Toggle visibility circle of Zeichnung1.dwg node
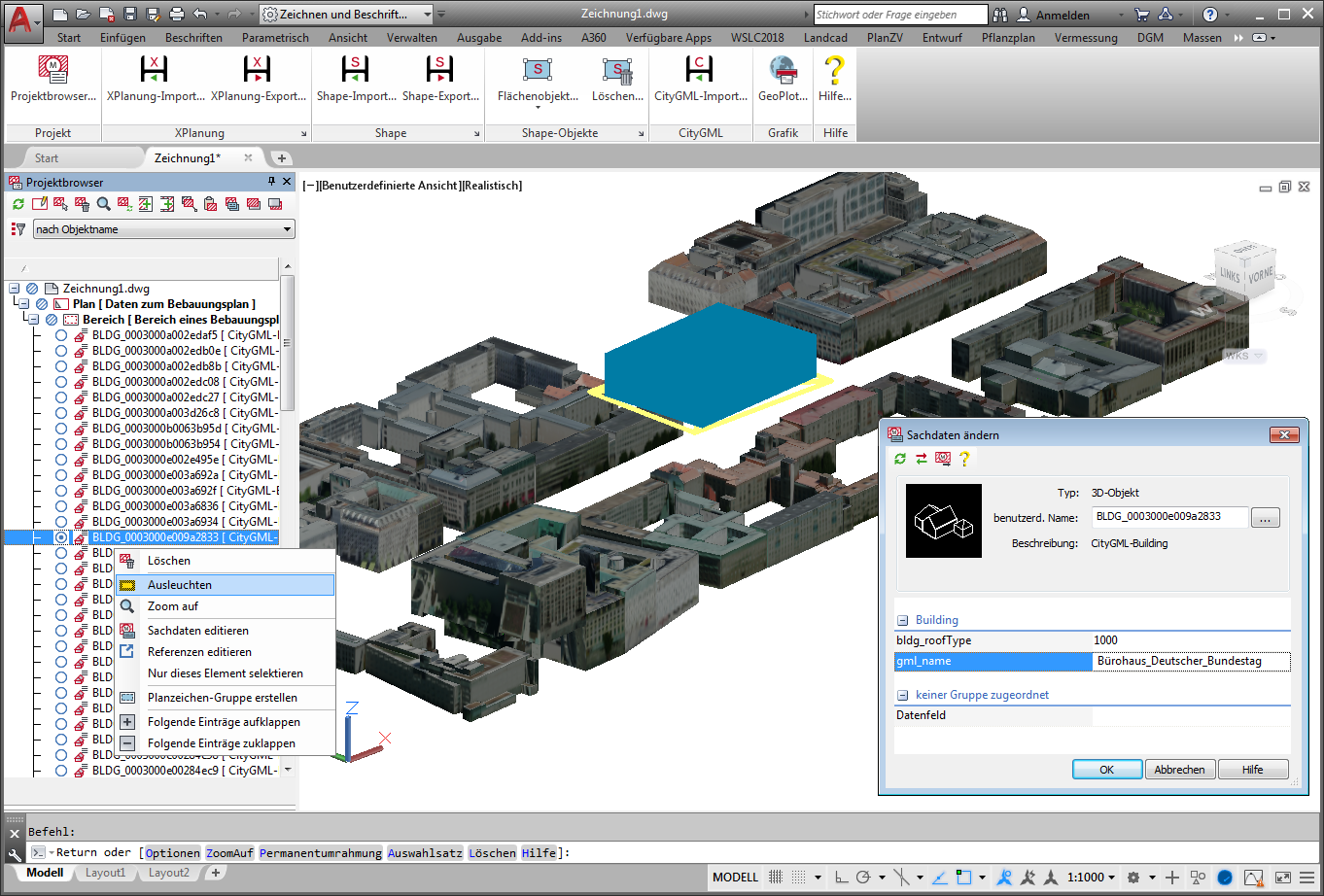Screen dimensions: 1324x896 [32, 289]
